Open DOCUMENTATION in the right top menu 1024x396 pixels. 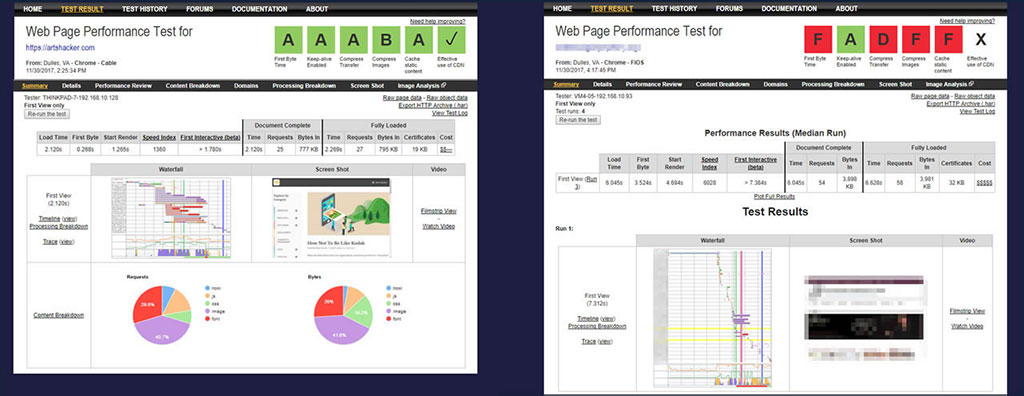point(790,8)
